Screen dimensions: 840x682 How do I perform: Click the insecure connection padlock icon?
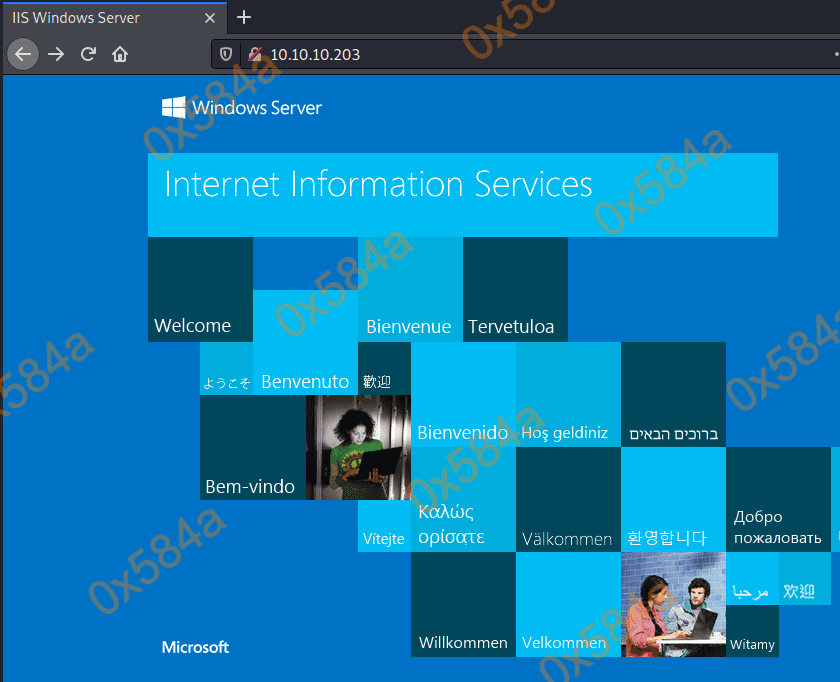click(x=254, y=54)
